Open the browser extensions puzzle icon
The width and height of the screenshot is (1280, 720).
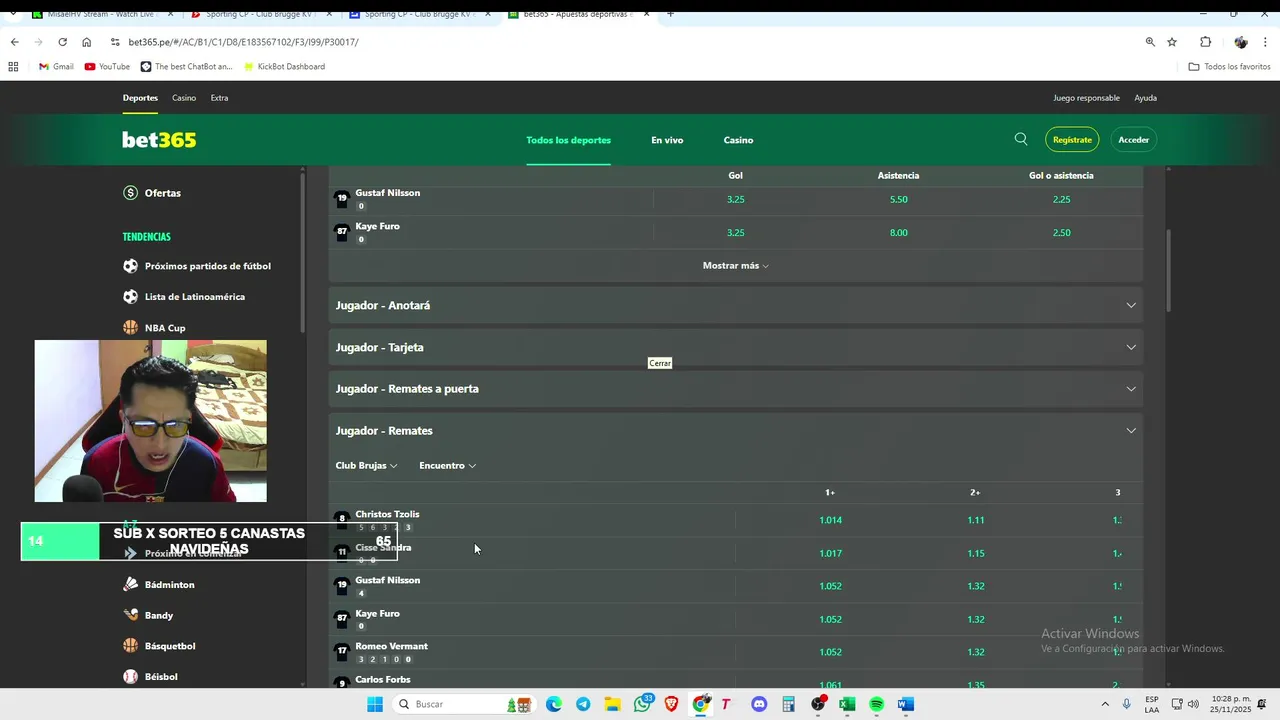(1205, 42)
